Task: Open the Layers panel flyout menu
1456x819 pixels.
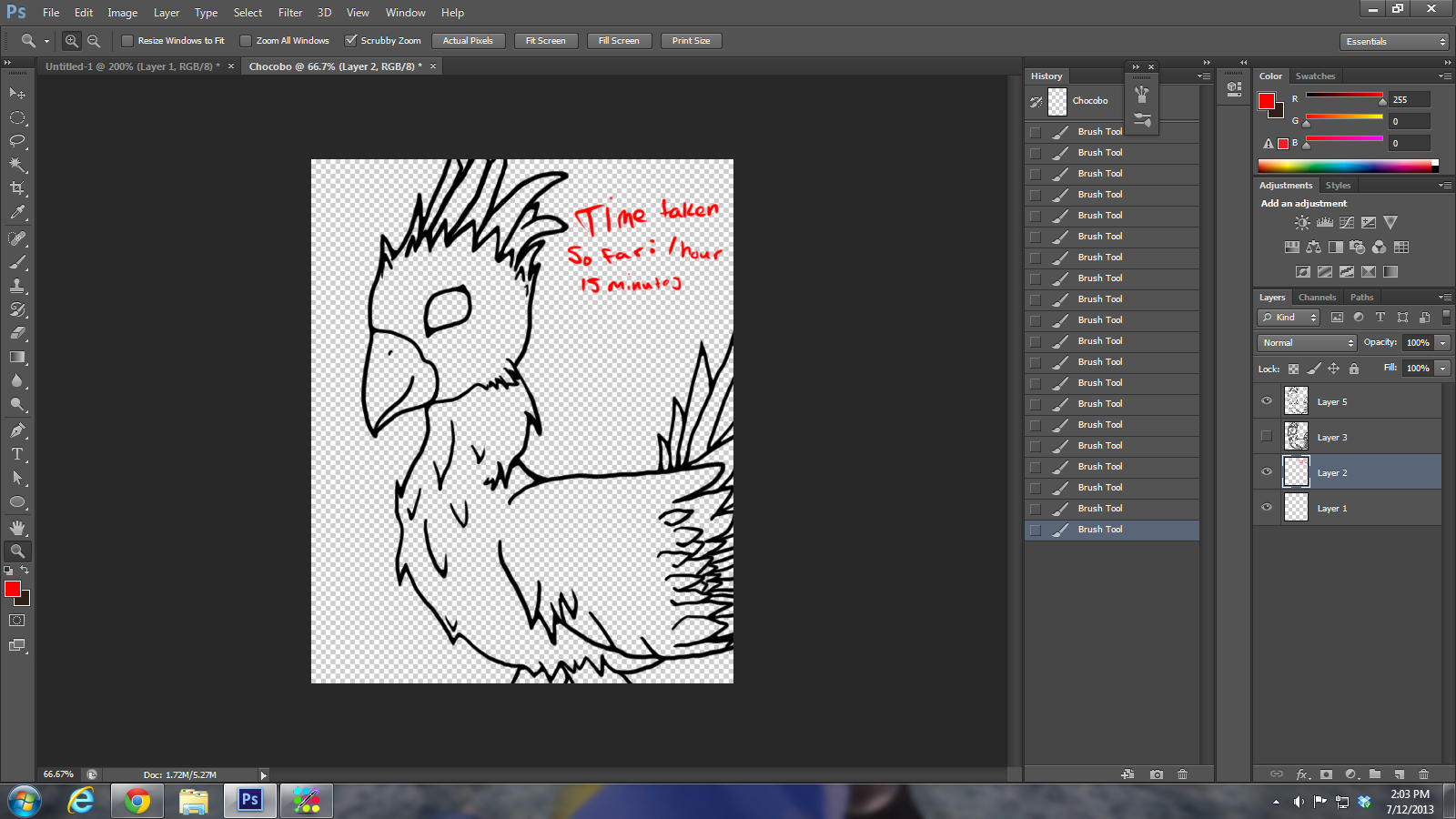Action: click(1445, 298)
